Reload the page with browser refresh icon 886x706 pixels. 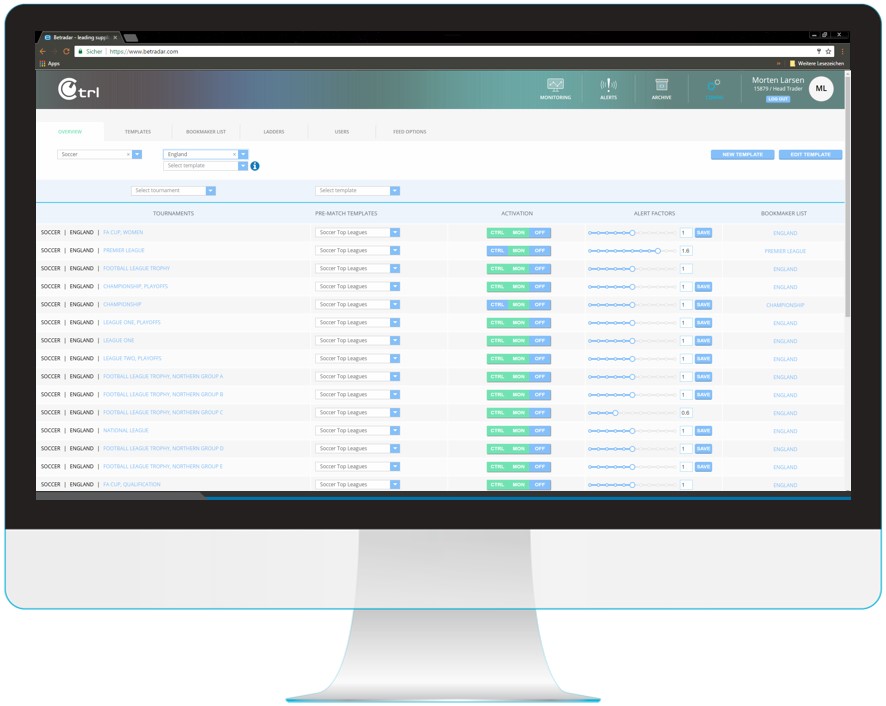point(67,51)
